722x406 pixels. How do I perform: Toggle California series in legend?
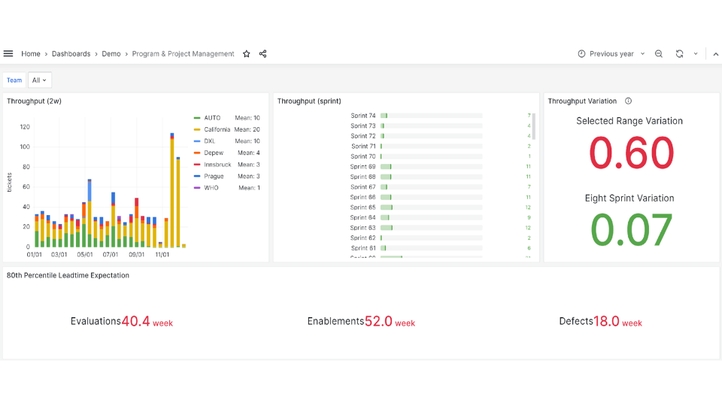click(216, 130)
